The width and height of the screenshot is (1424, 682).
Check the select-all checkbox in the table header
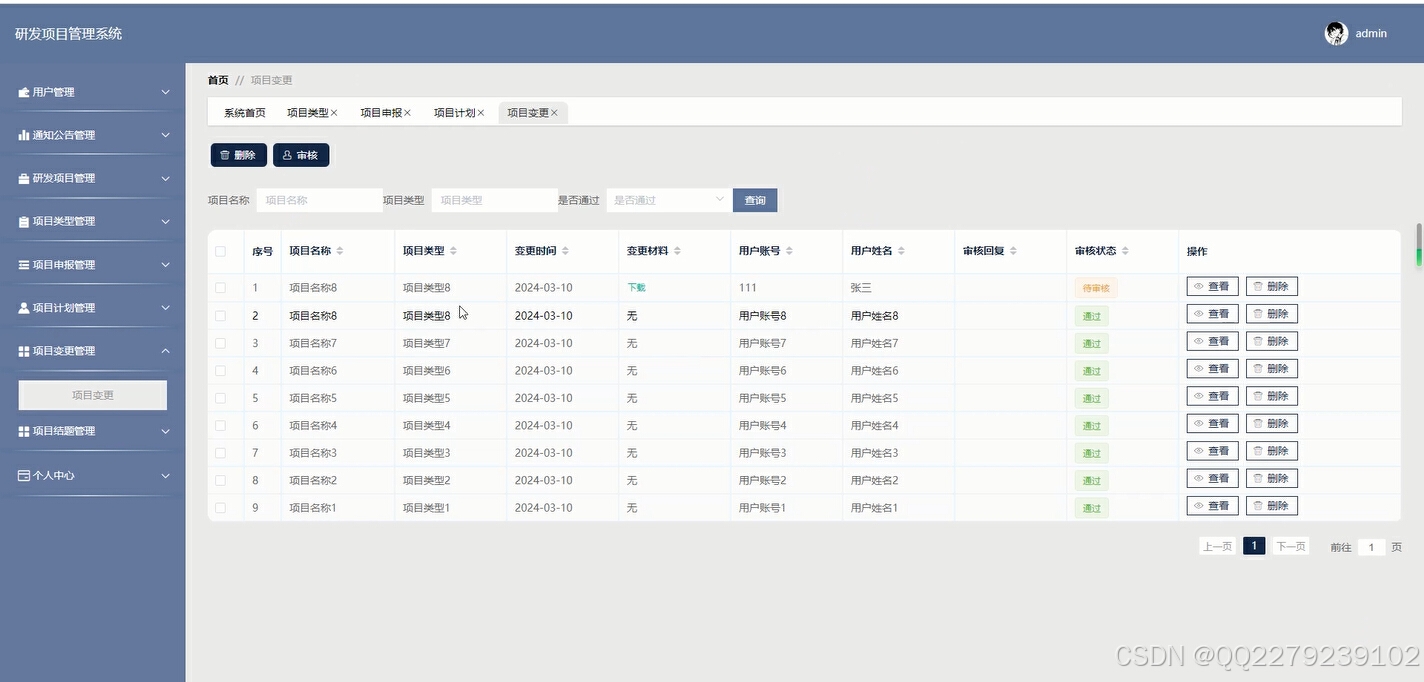click(x=222, y=251)
